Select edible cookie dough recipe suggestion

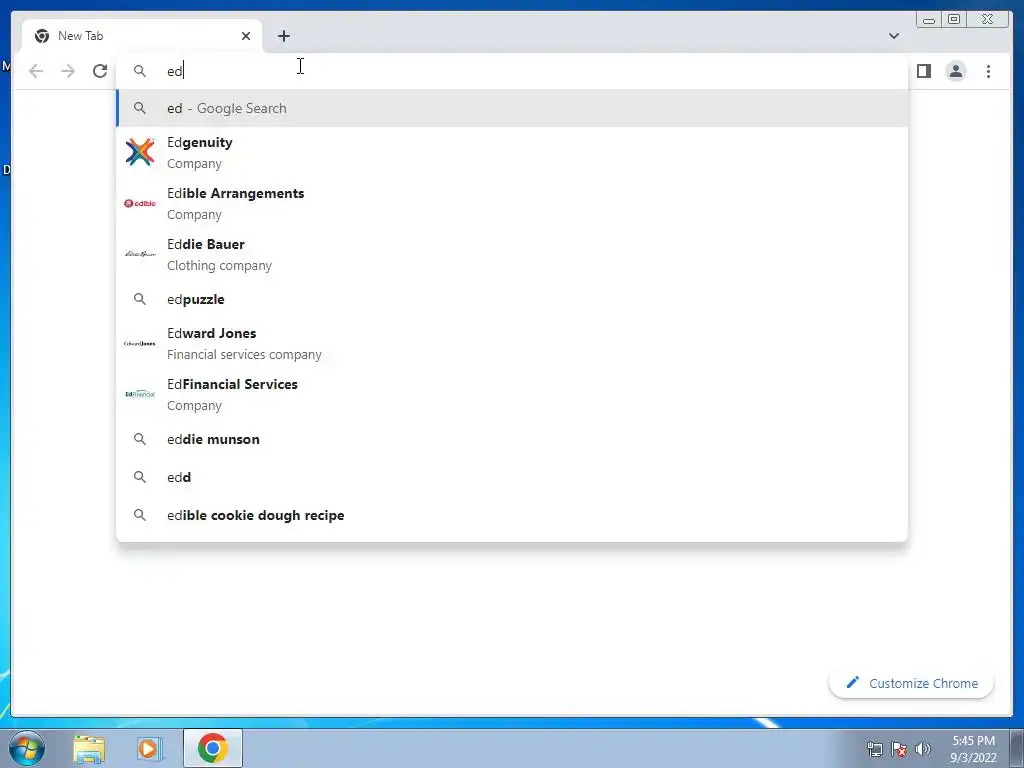[x=512, y=515]
